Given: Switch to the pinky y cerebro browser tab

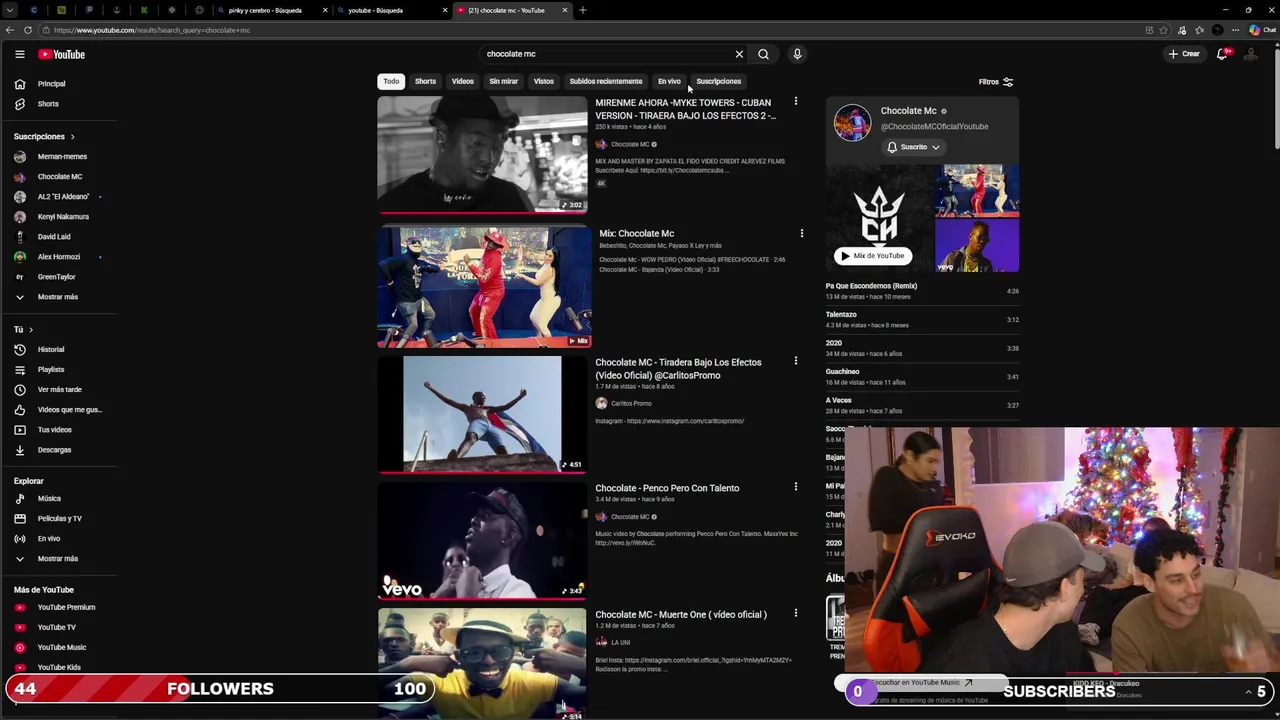Looking at the screenshot, I should (x=273, y=10).
